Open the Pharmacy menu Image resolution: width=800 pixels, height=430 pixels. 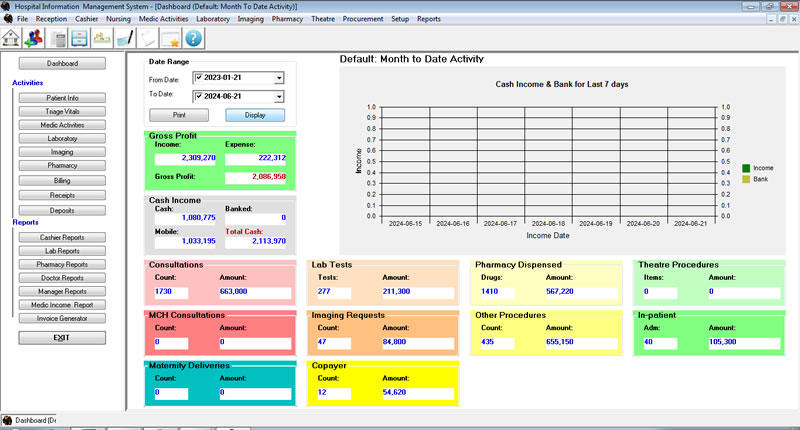(287, 19)
